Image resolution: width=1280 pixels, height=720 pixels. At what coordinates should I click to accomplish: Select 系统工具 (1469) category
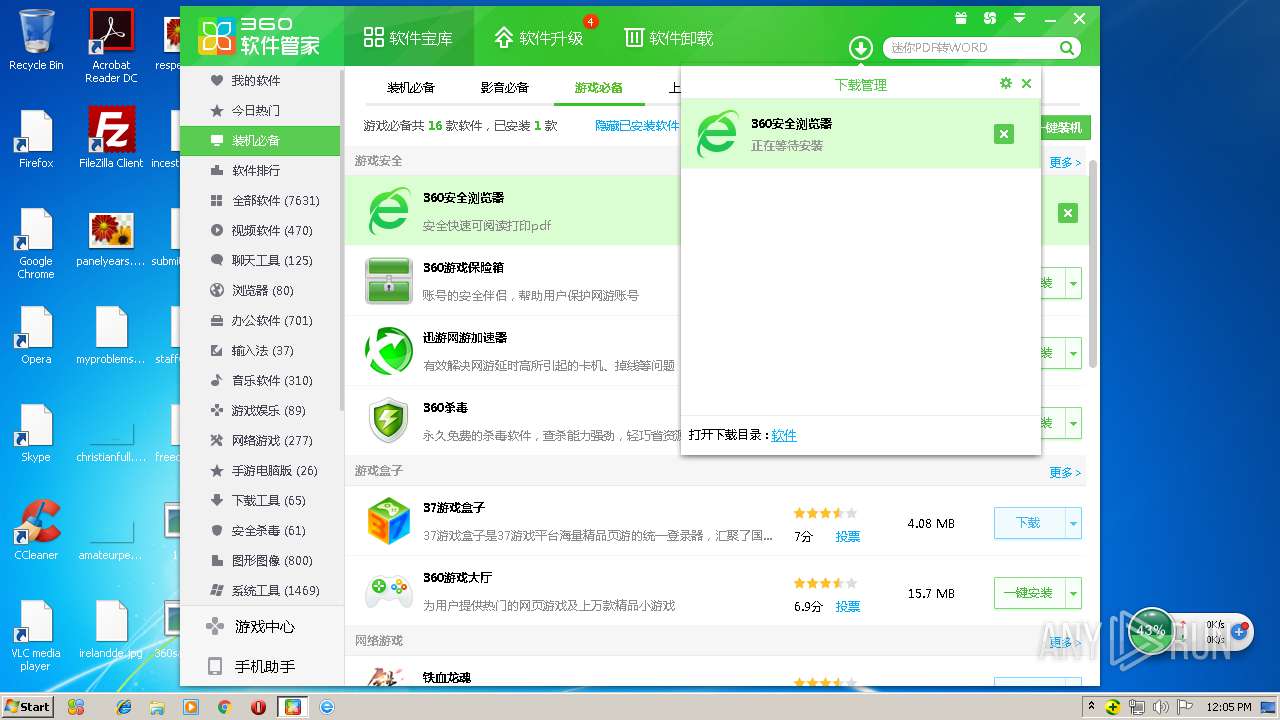[x=260, y=590]
